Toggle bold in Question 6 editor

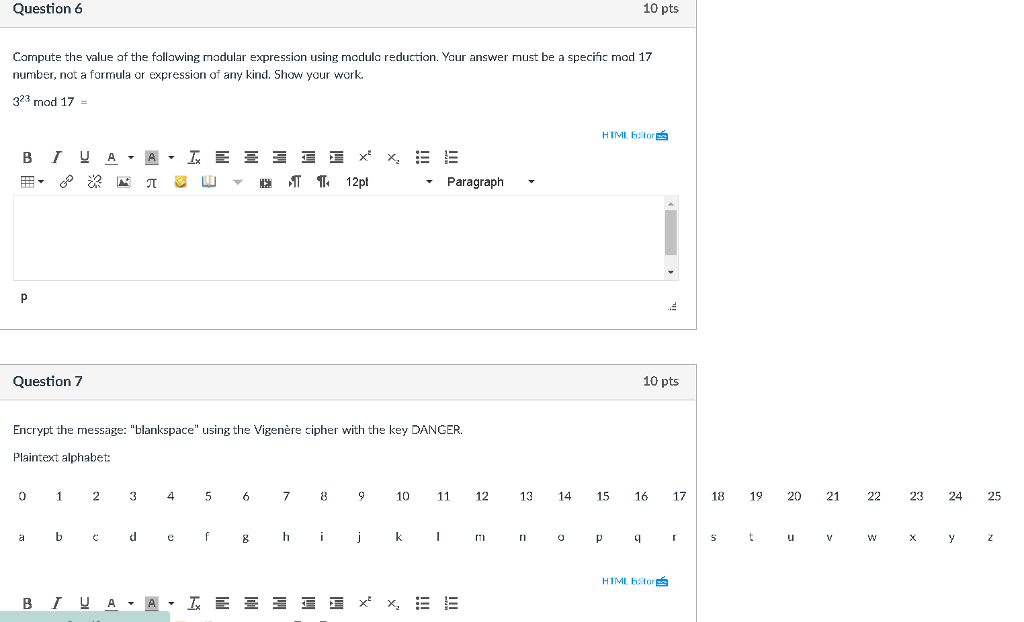click(x=27, y=157)
